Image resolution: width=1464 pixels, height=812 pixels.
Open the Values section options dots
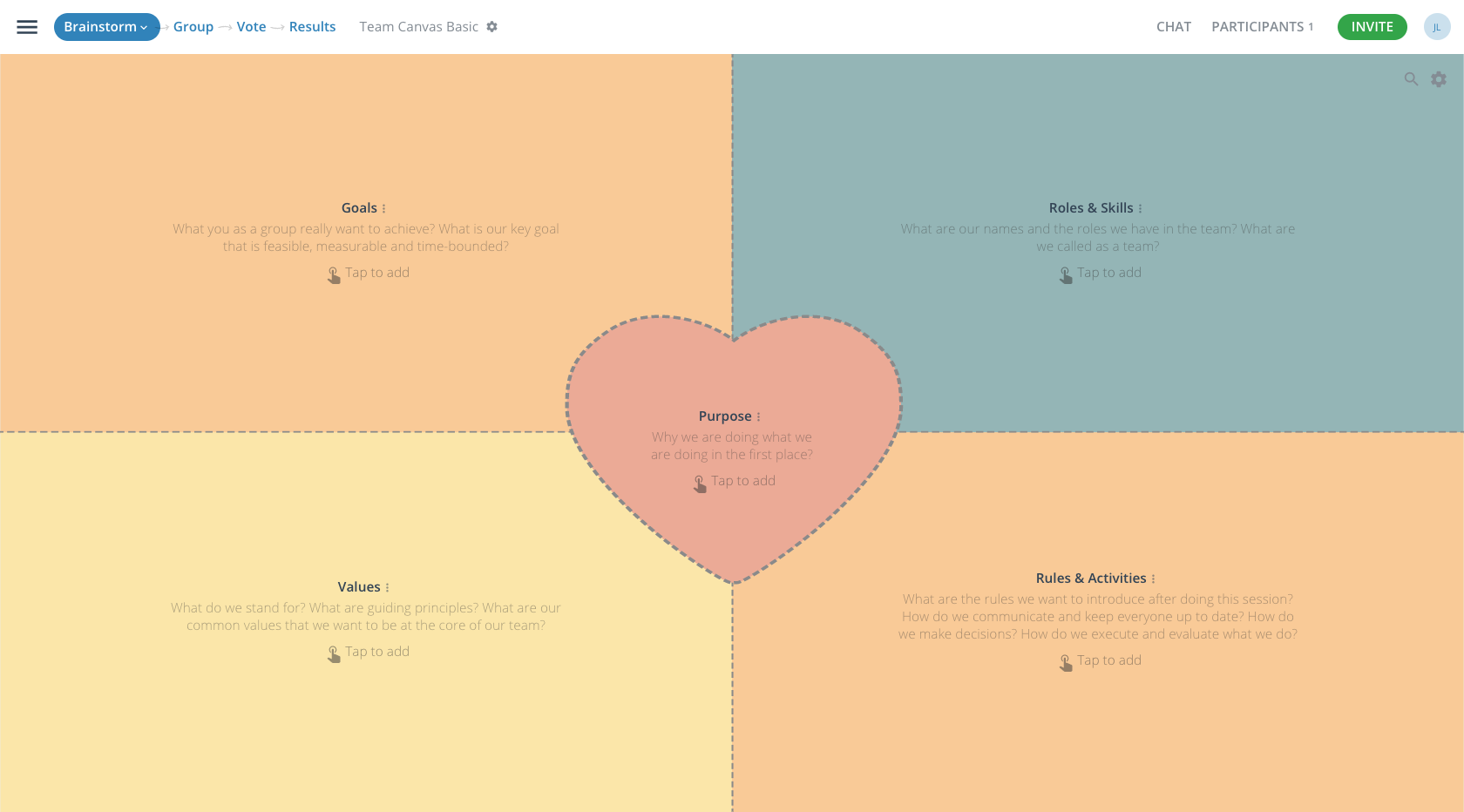pyautogui.click(x=388, y=587)
